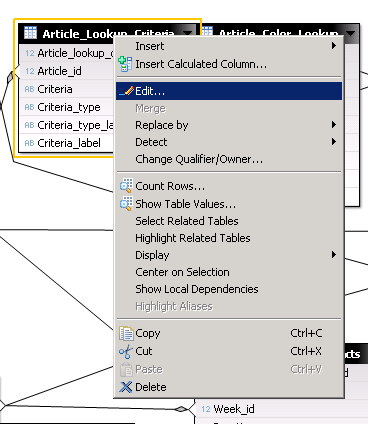Click the Cut scissors icon
This screenshot has width=368, height=424.
point(126,351)
